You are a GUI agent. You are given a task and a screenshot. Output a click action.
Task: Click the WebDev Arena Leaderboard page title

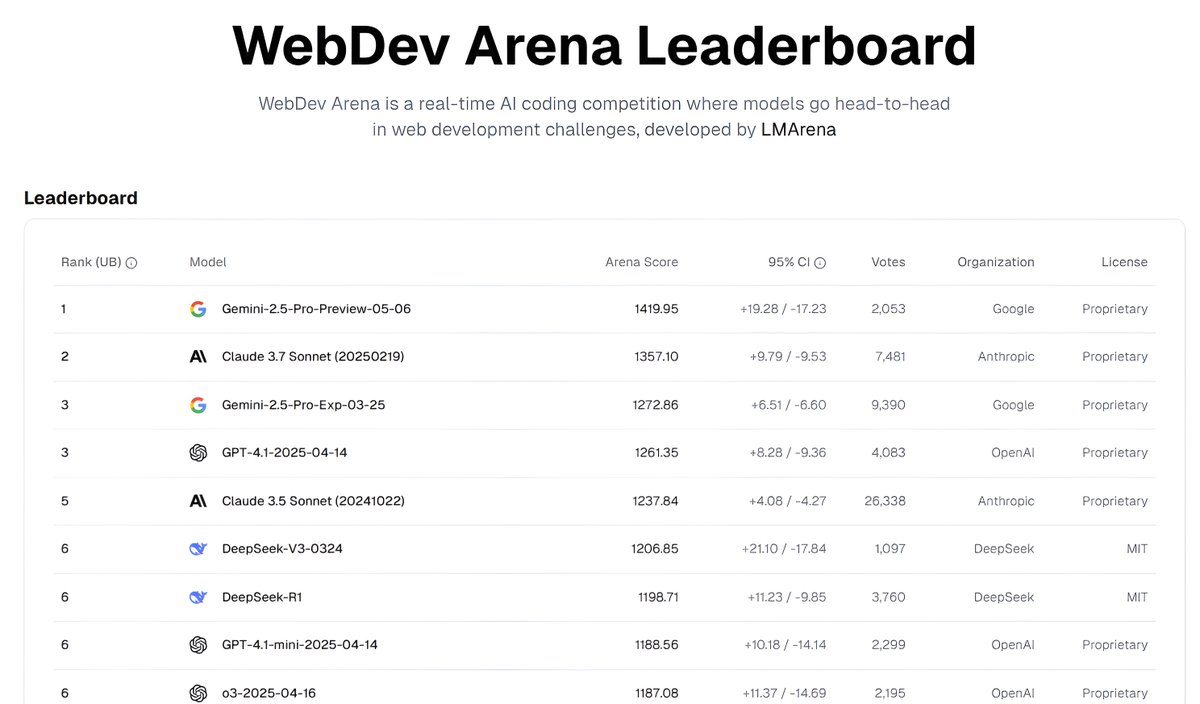604,45
